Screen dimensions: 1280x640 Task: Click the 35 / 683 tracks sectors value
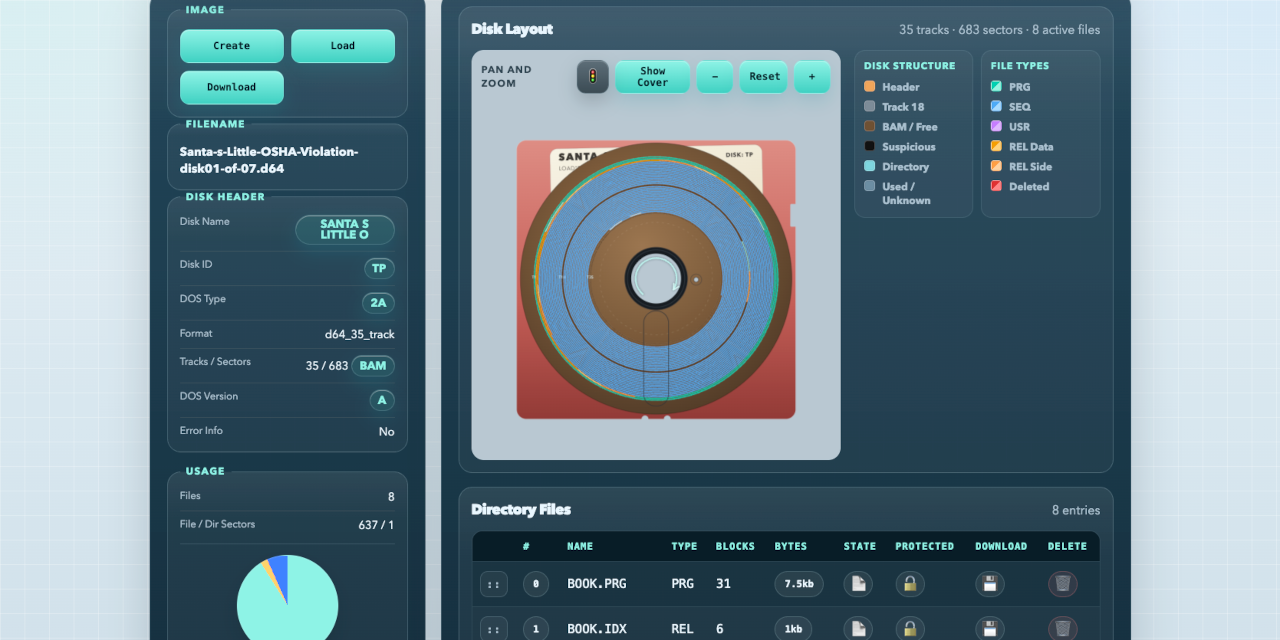tap(327, 366)
